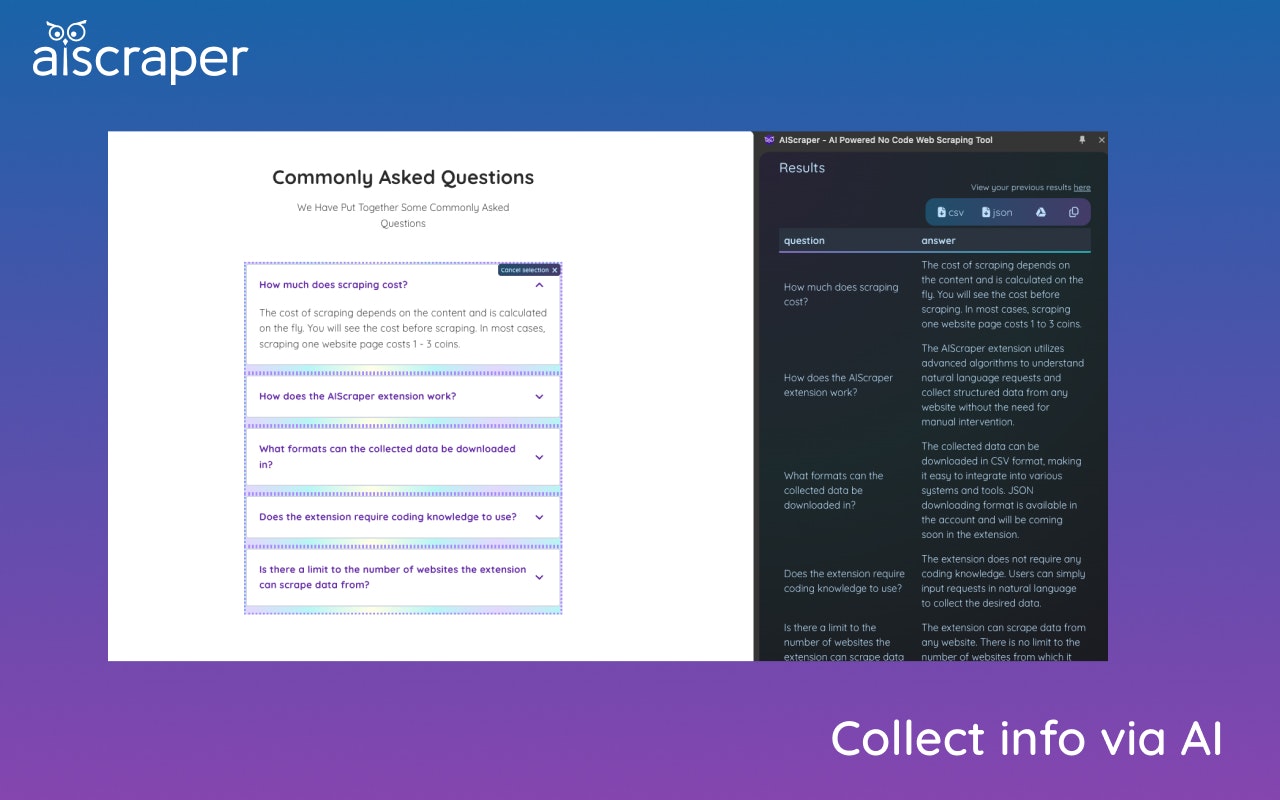Click the panel title 'AIScraper - AI Powered No Code'
This screenshot has width=1280, height=800.
point(886,140)
